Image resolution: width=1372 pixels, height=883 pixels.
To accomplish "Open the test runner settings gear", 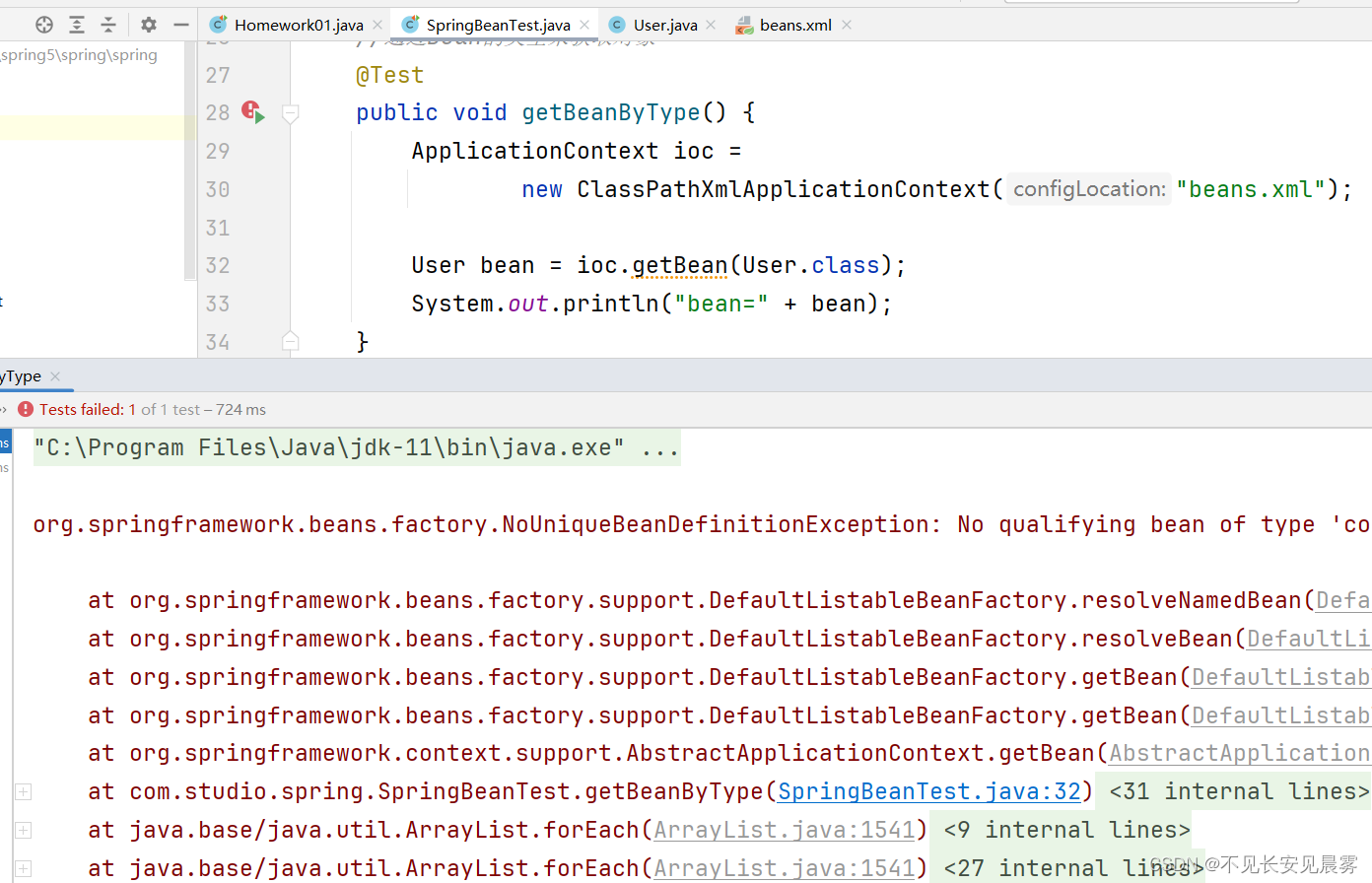I will 148,25.
